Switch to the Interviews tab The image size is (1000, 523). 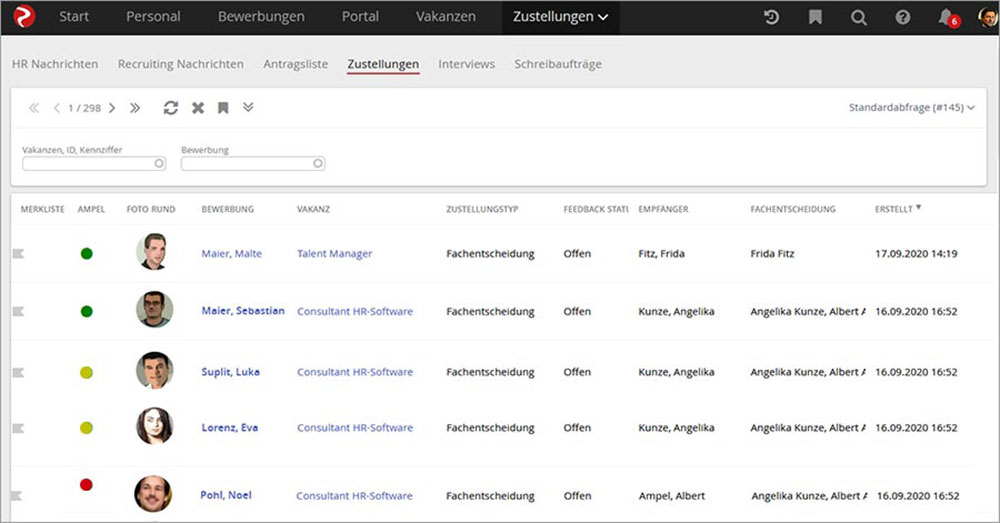[x=466, y=64]
